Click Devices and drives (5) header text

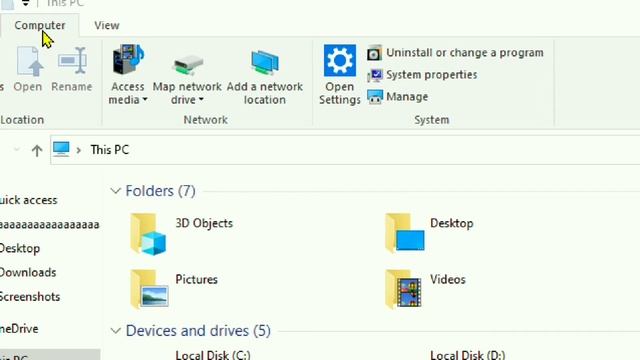198,331
